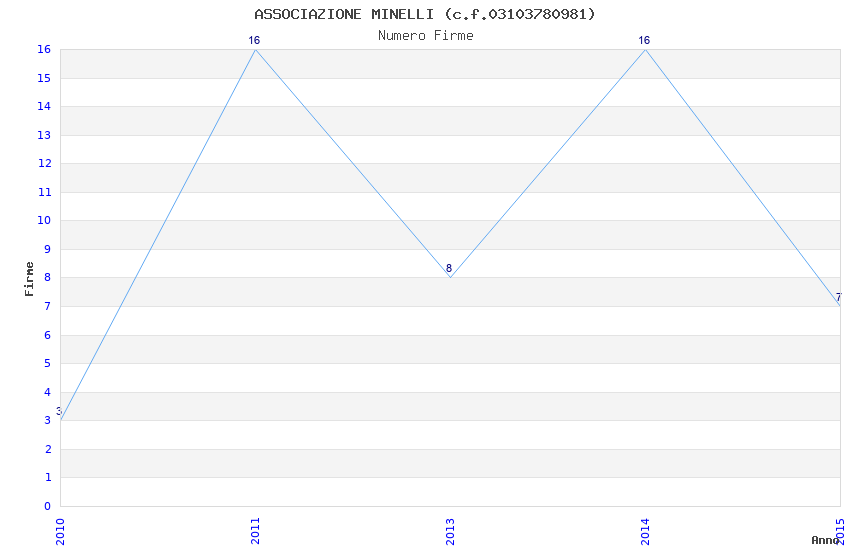Click the data label 8 above 2013
Image resolution: width=850 pixels, height=550 pixels.
[449, 268]
